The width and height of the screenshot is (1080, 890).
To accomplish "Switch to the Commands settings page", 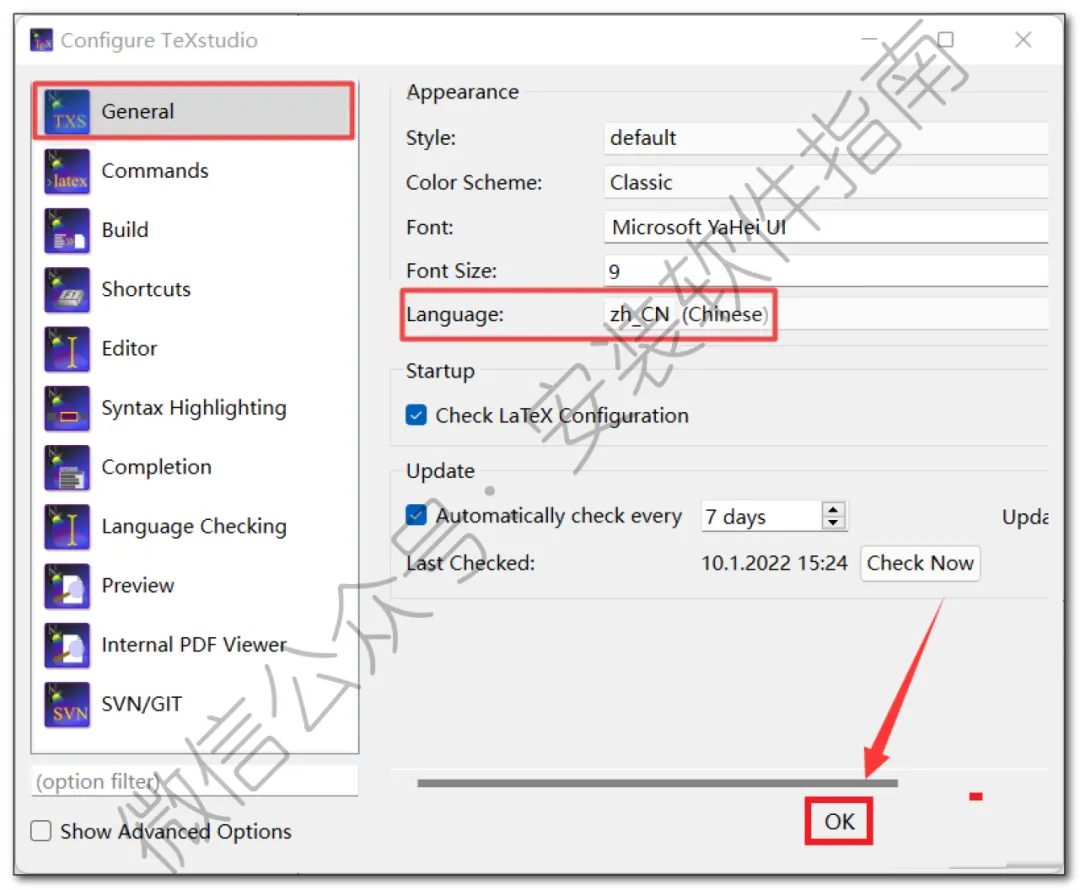I will point(154,171).
